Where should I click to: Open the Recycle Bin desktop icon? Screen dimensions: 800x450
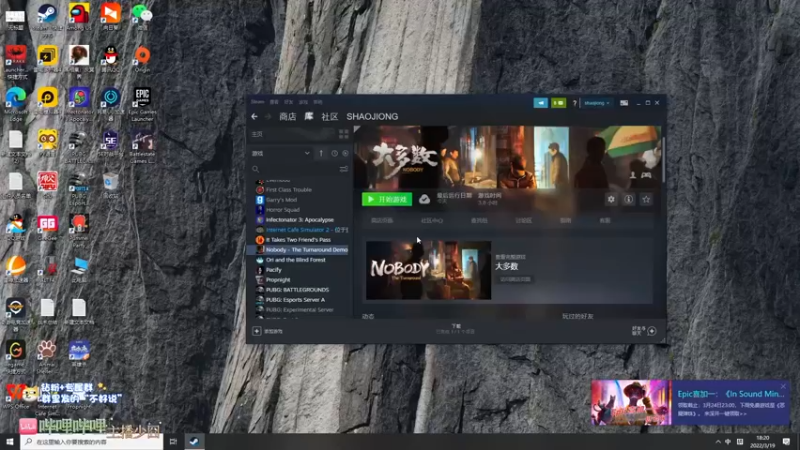[x=111, y=185]
